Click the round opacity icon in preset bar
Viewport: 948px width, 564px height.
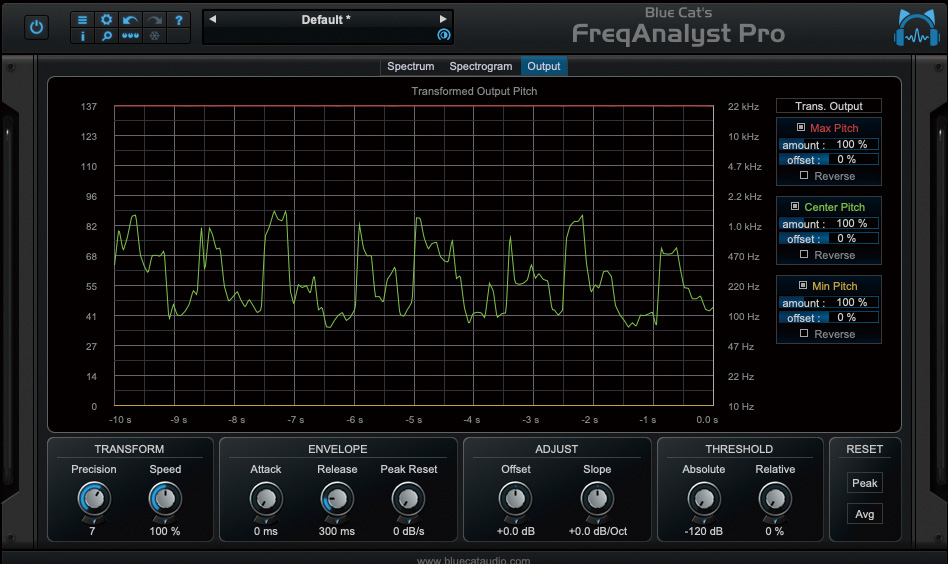click(444, 35)
